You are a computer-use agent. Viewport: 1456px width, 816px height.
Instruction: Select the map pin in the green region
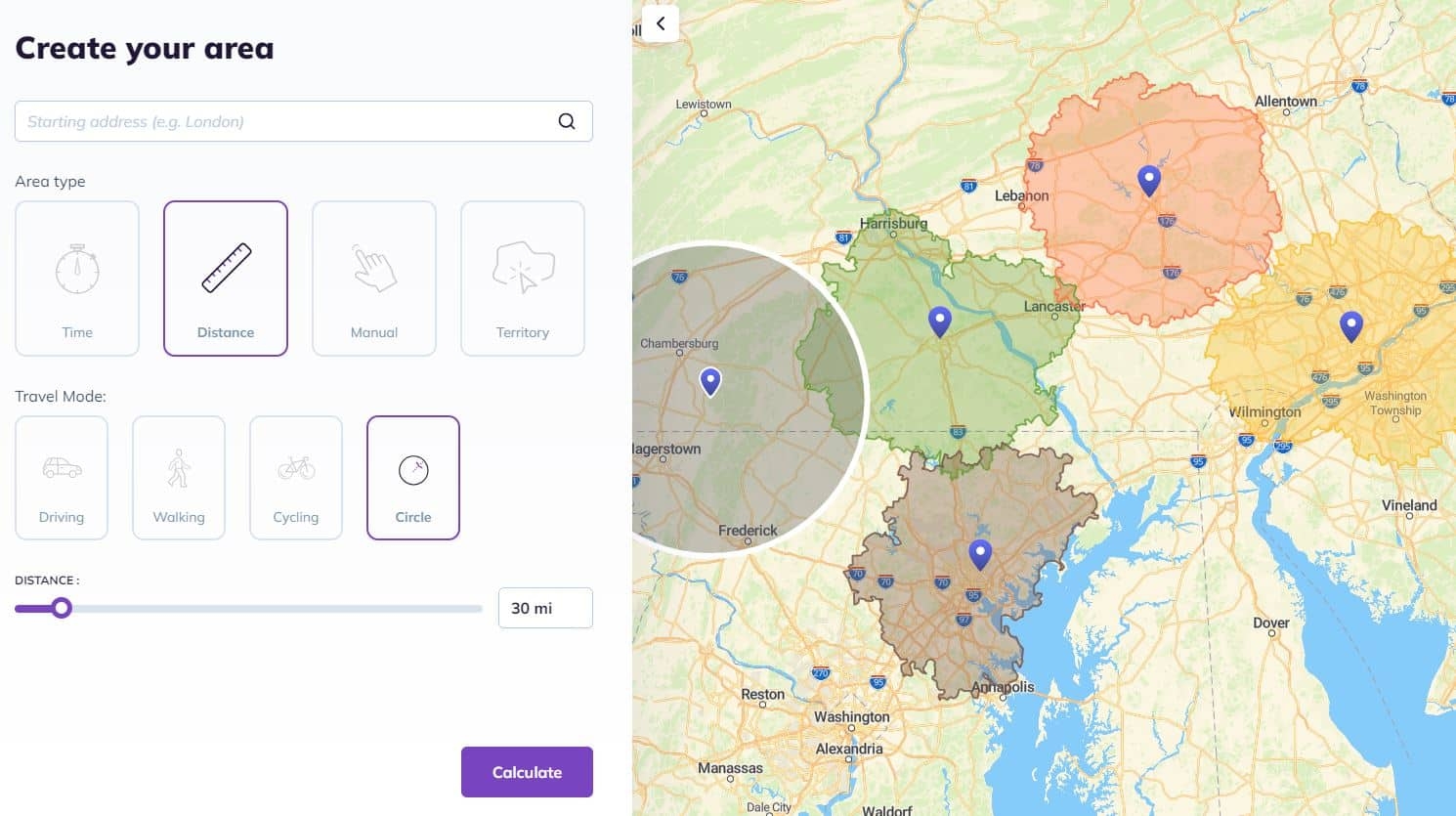coord(940,320)
